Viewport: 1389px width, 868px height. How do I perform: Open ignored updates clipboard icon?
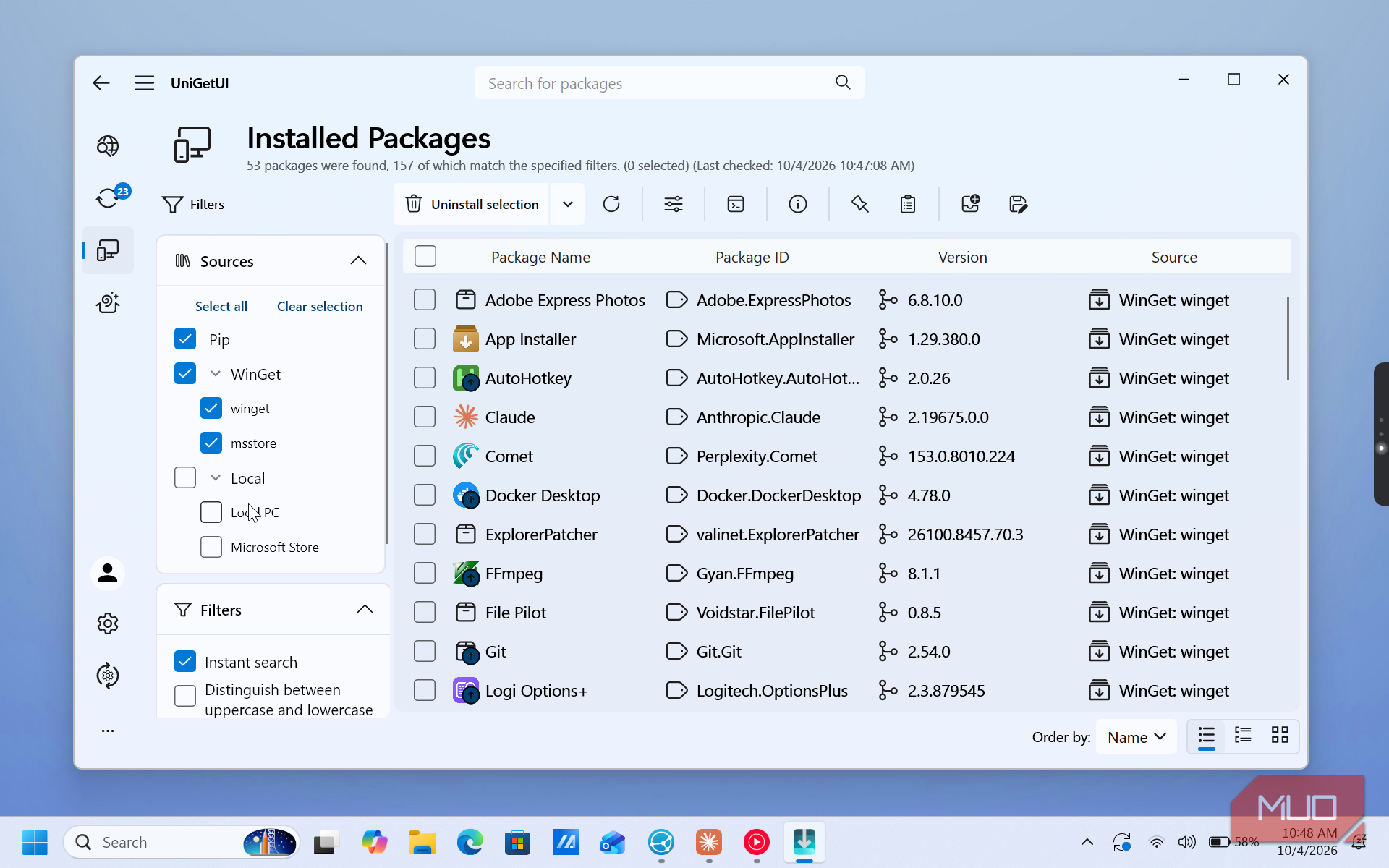pyautogui.click(x=908, y=204)
